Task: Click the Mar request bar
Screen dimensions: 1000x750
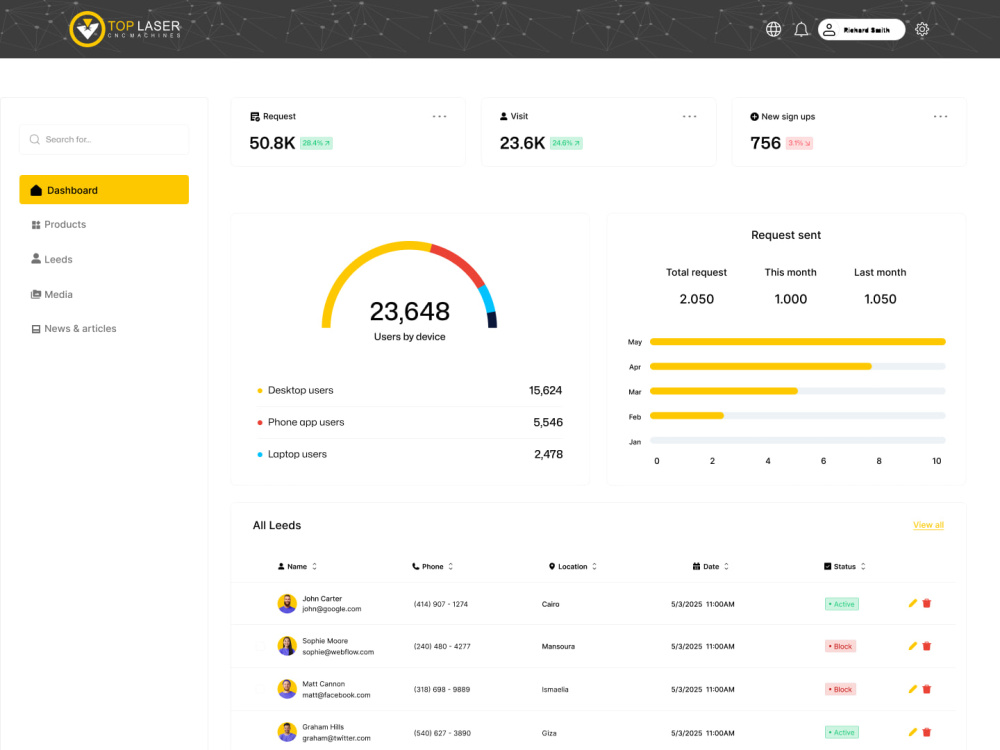Action: [x=724, y=391]
